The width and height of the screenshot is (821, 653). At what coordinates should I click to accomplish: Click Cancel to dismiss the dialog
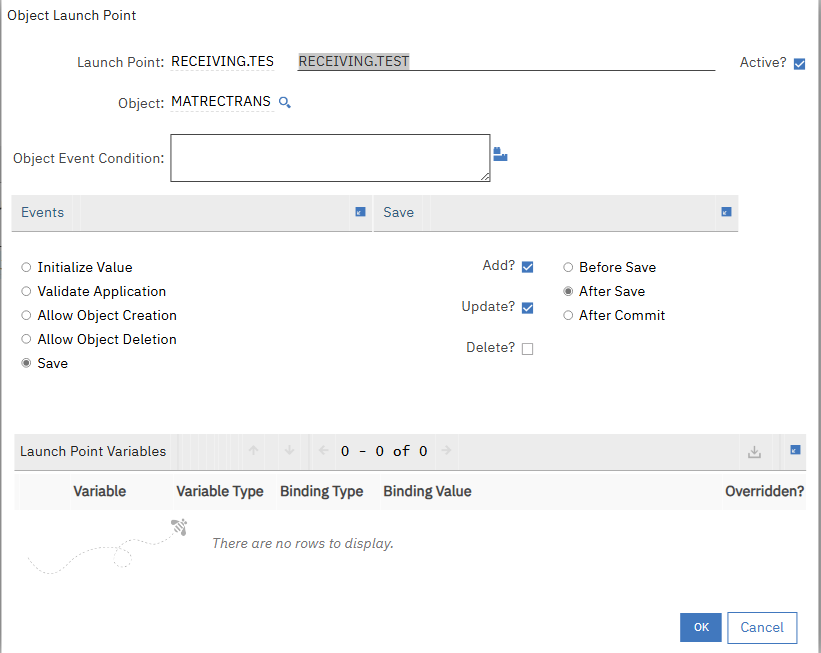pos(762,627)
